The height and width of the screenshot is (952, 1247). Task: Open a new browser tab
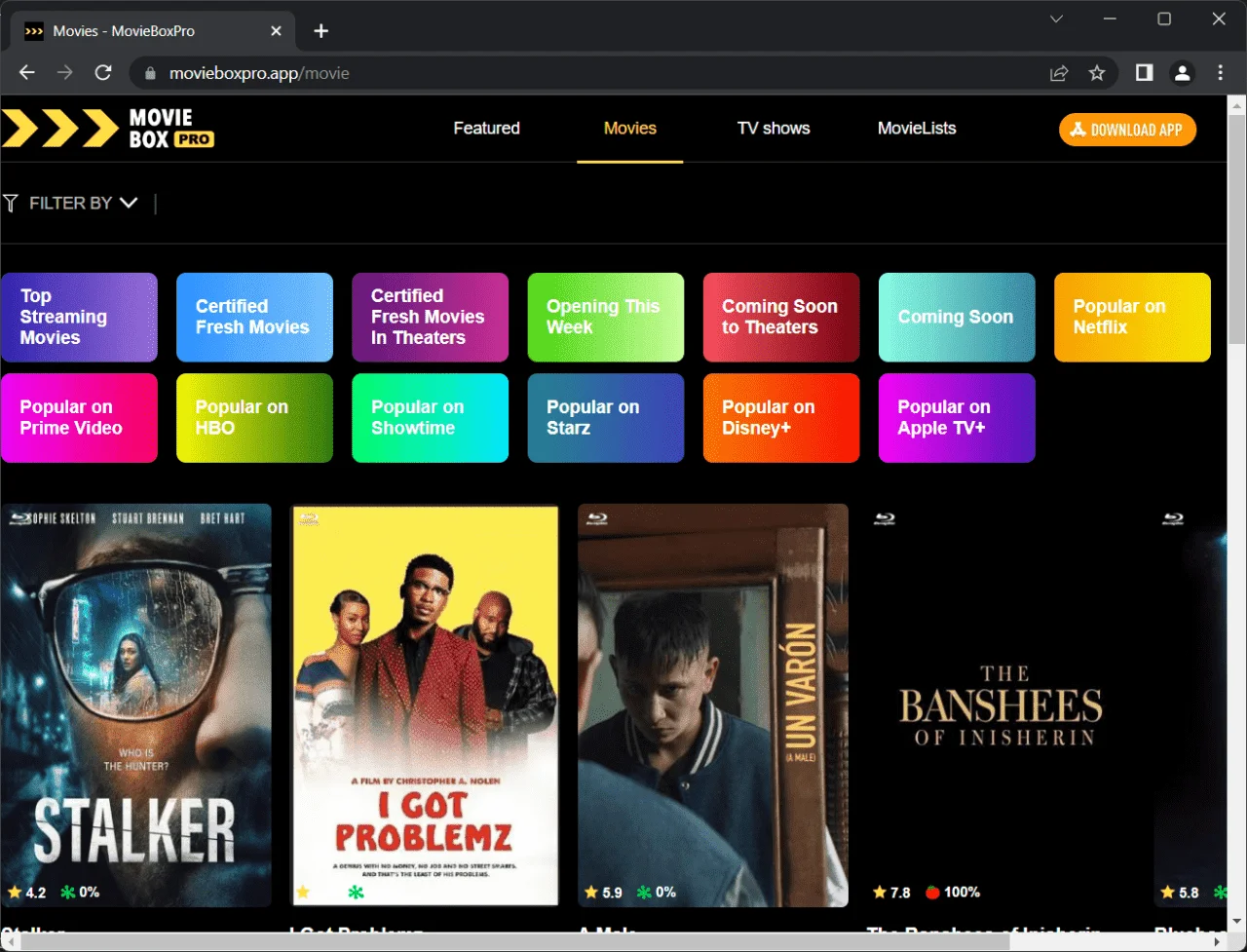coord(321,31)
